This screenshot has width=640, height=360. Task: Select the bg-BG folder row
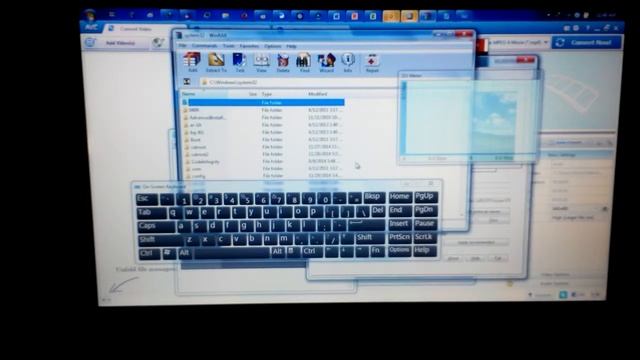(x=264, y=132)
